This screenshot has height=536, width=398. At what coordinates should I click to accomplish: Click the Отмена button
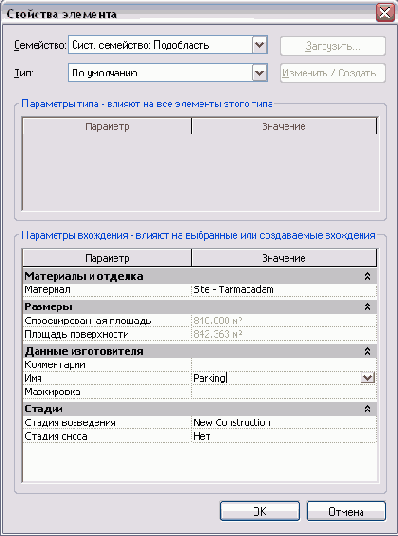click(x=346, y=511)
